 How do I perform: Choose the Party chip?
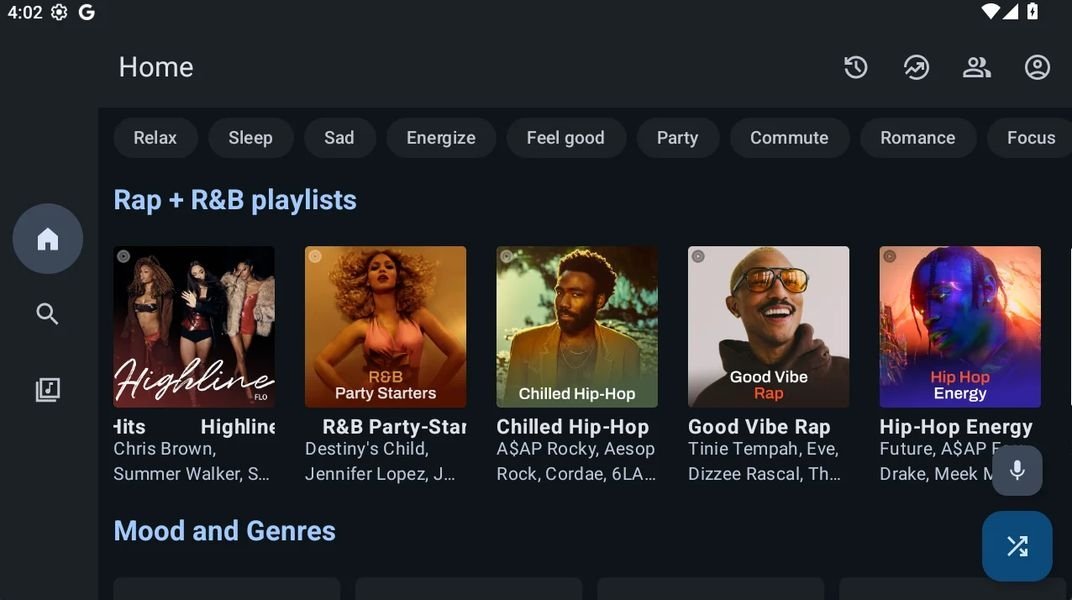677,138
